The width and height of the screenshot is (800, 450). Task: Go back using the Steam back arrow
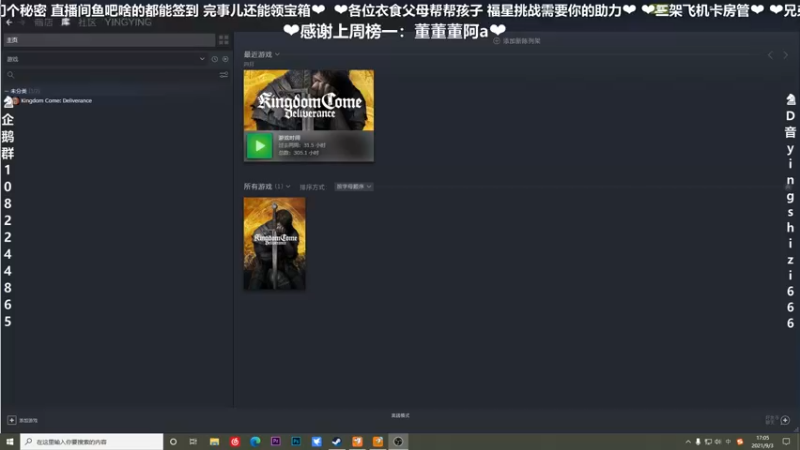[x=9, y=22]
